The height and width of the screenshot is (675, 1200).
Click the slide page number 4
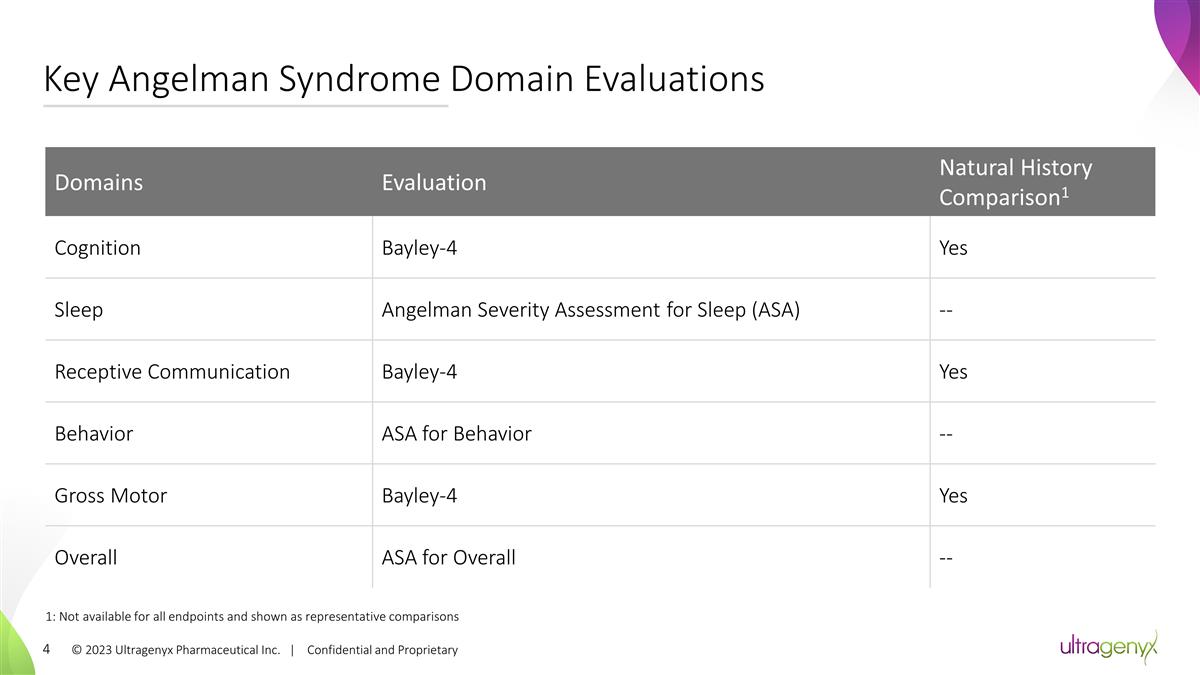47,649
